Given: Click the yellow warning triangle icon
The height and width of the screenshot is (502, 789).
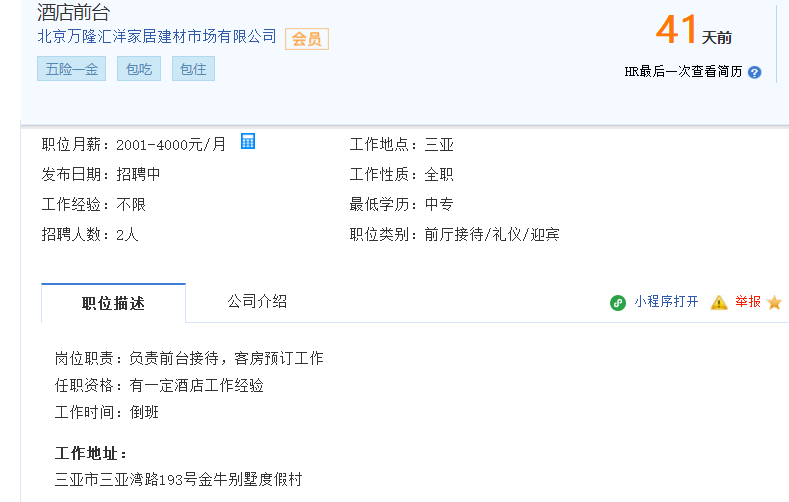Looking at the screenshot, I should pyautogui.click(x=719, y=302).
